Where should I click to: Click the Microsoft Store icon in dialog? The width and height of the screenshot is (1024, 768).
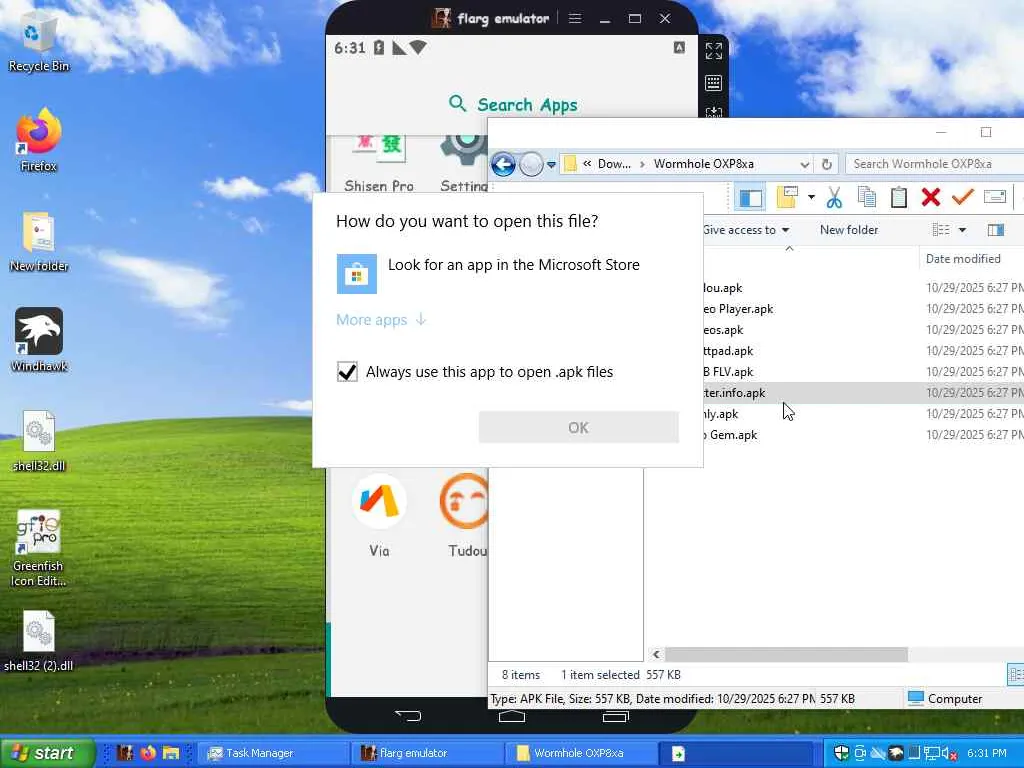tap(357, 274)
